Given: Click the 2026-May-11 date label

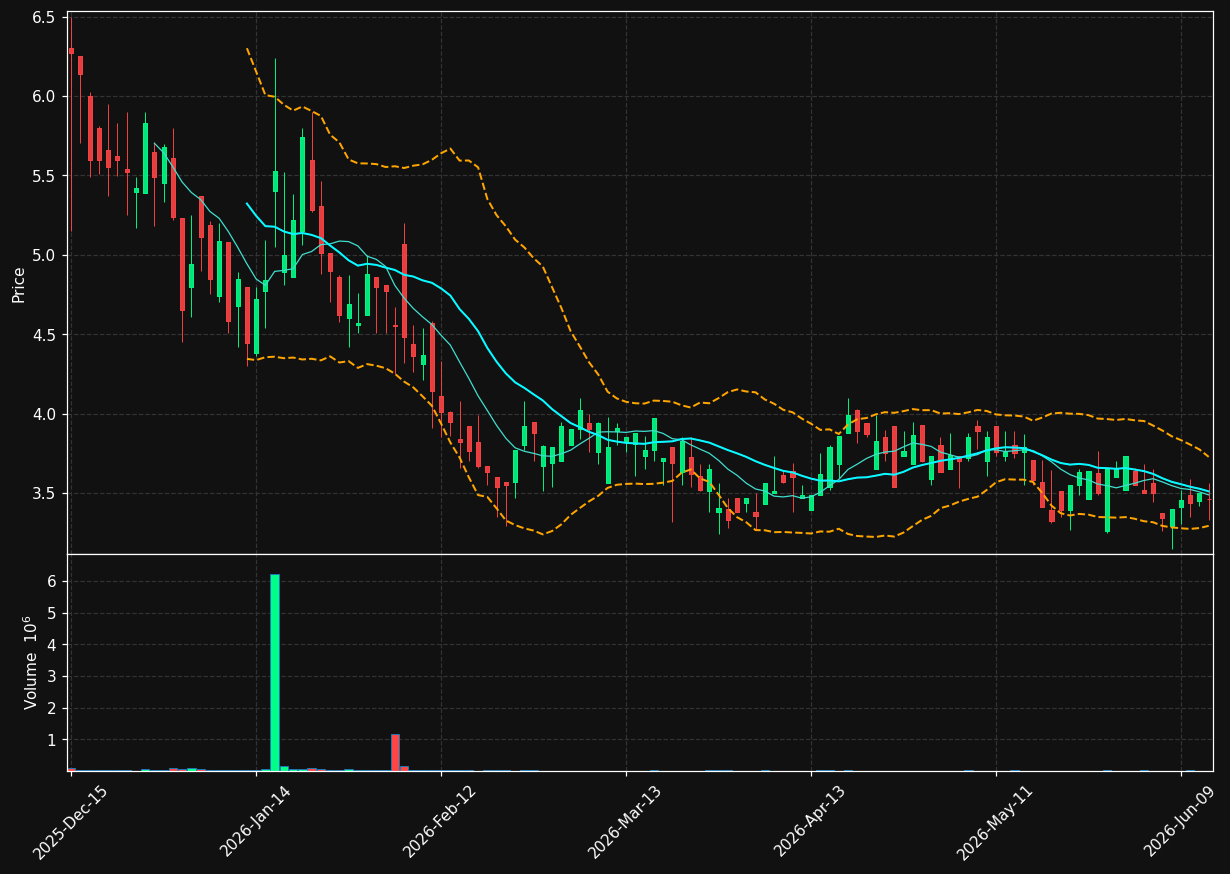Looking at the screenshot, I should [995, 822].
